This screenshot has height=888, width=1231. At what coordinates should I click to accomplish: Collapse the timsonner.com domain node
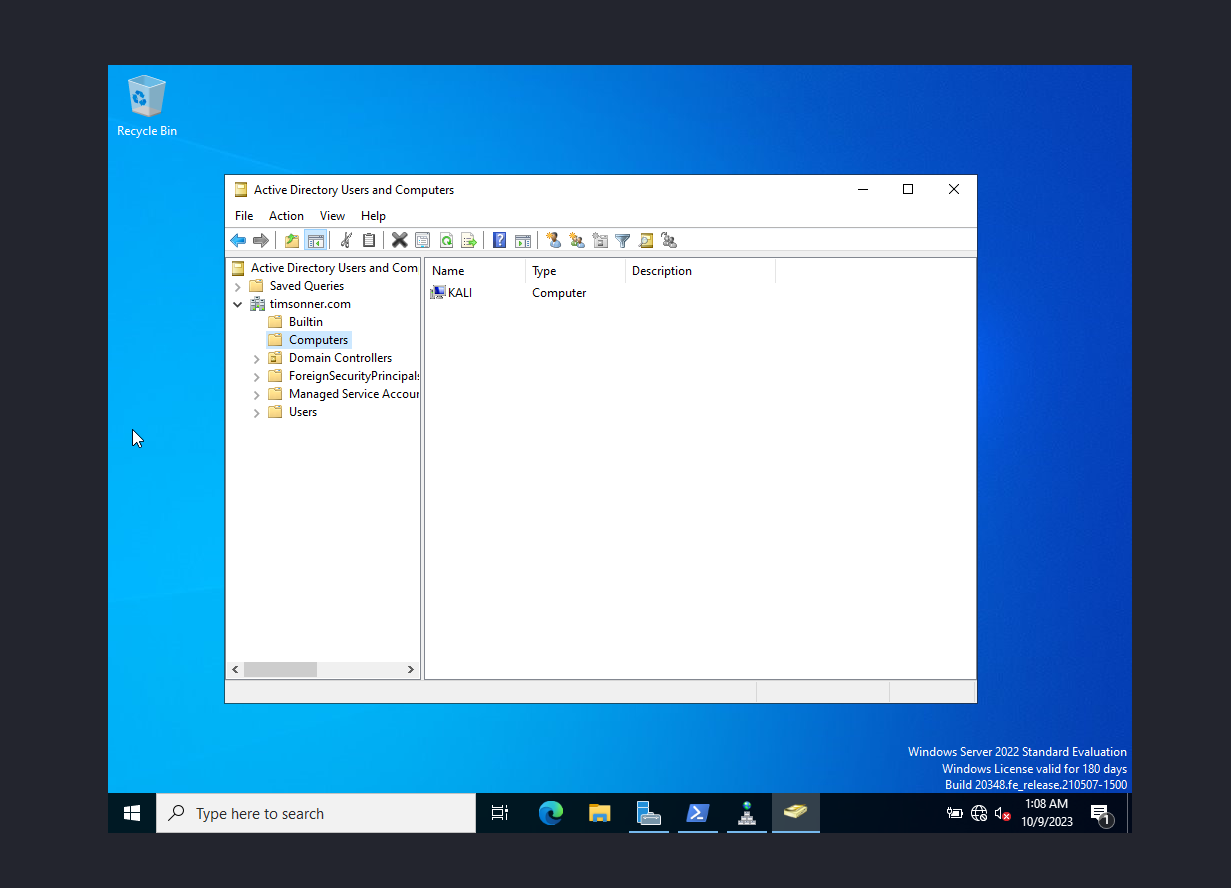click(237, 304)
